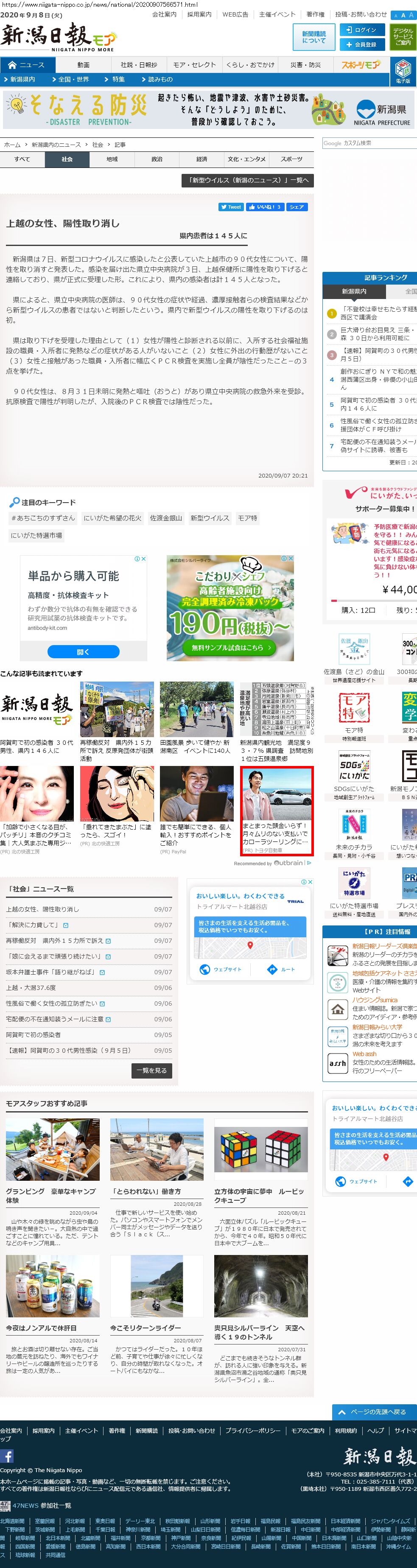Open the 災害・防災 menu item

point(305,65)
